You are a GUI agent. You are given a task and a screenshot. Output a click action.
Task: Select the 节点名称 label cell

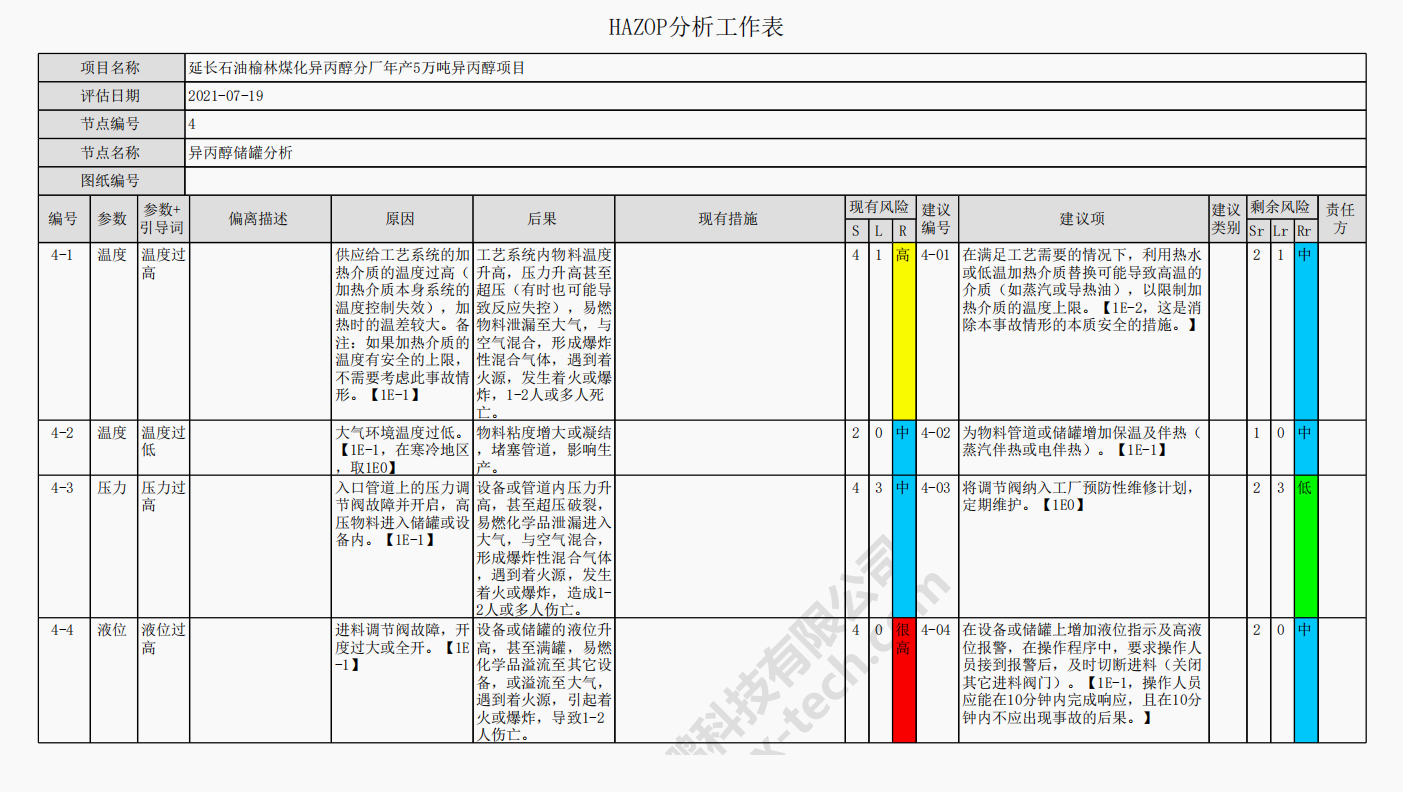[112, 153]
